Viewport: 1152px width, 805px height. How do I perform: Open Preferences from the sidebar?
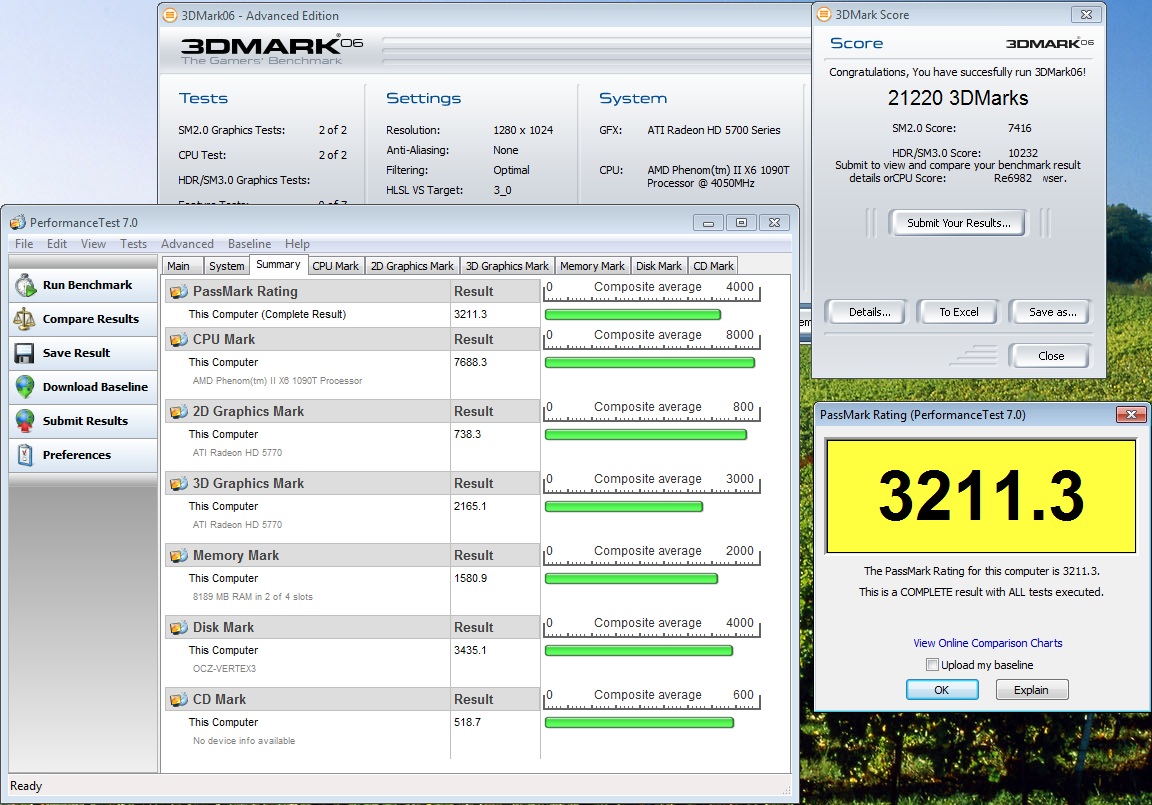[x=83, y=455]
